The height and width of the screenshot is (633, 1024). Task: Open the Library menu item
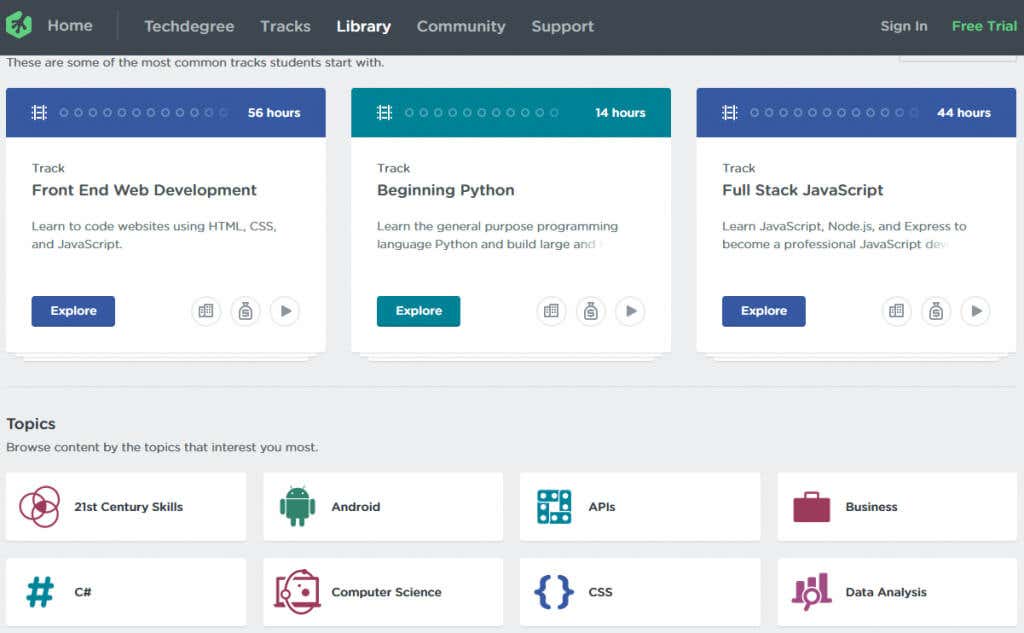(363, 26)
